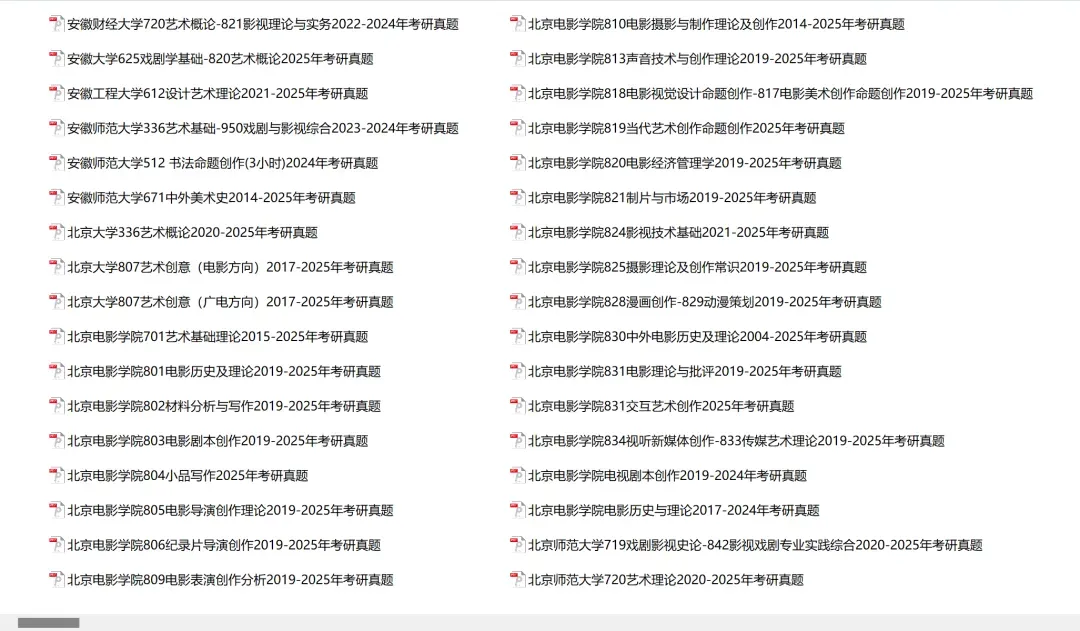Image resolution: width=1080 pixels, height=631 pixels.
Task: Select file name 北京电影学院809电影表演创作分析2019-2025年考研真题
Action: click(230, 579)
